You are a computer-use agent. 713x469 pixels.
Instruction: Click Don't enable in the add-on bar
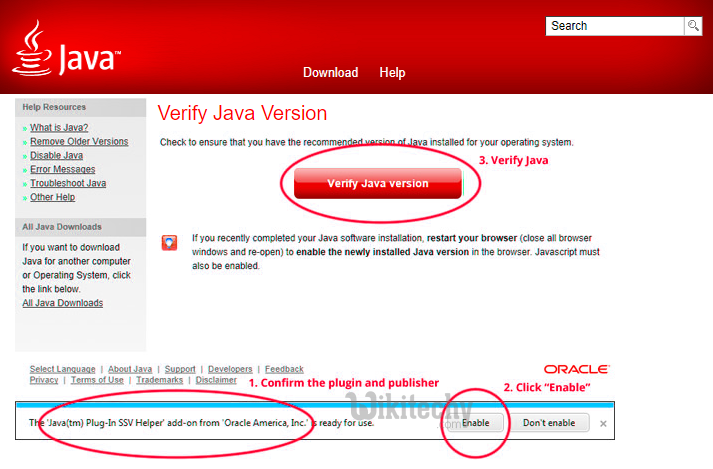pos(549,423)
